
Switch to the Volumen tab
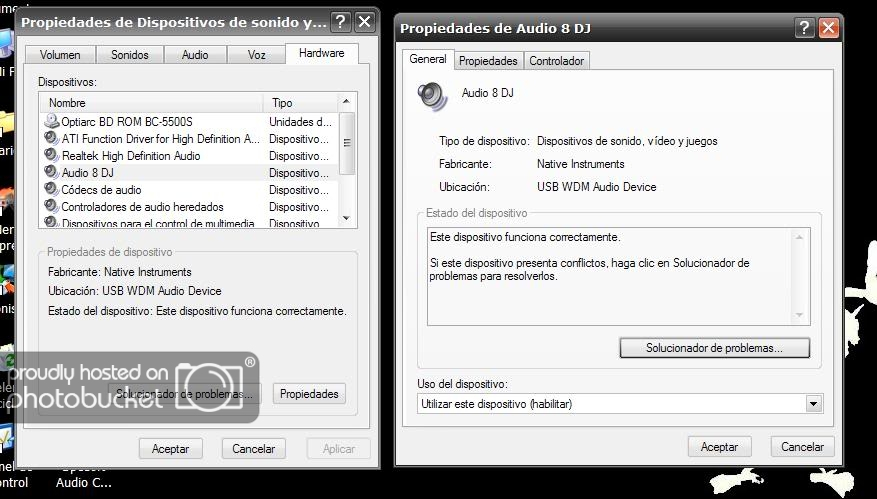[60, 55]
